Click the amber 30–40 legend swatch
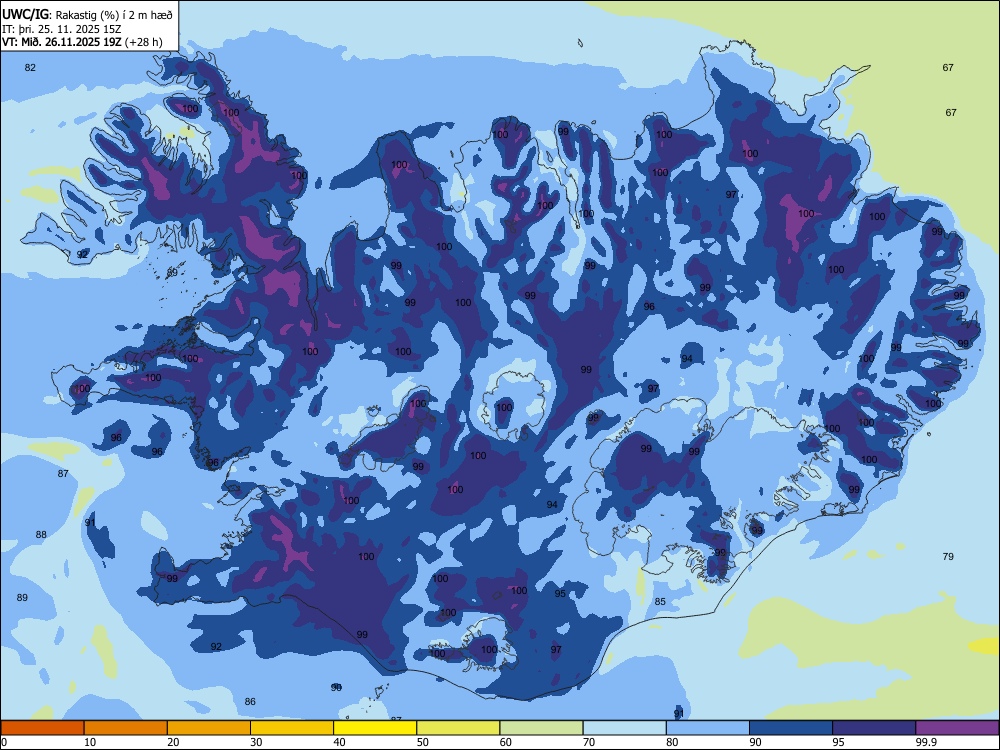The height and width of the screenshot is (750, 1000). pos(292,728)
